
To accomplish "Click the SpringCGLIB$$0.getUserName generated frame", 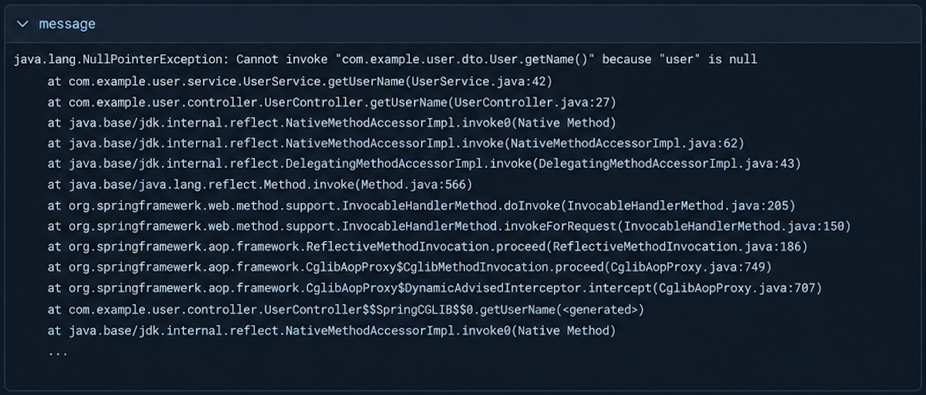I will 346,310.
